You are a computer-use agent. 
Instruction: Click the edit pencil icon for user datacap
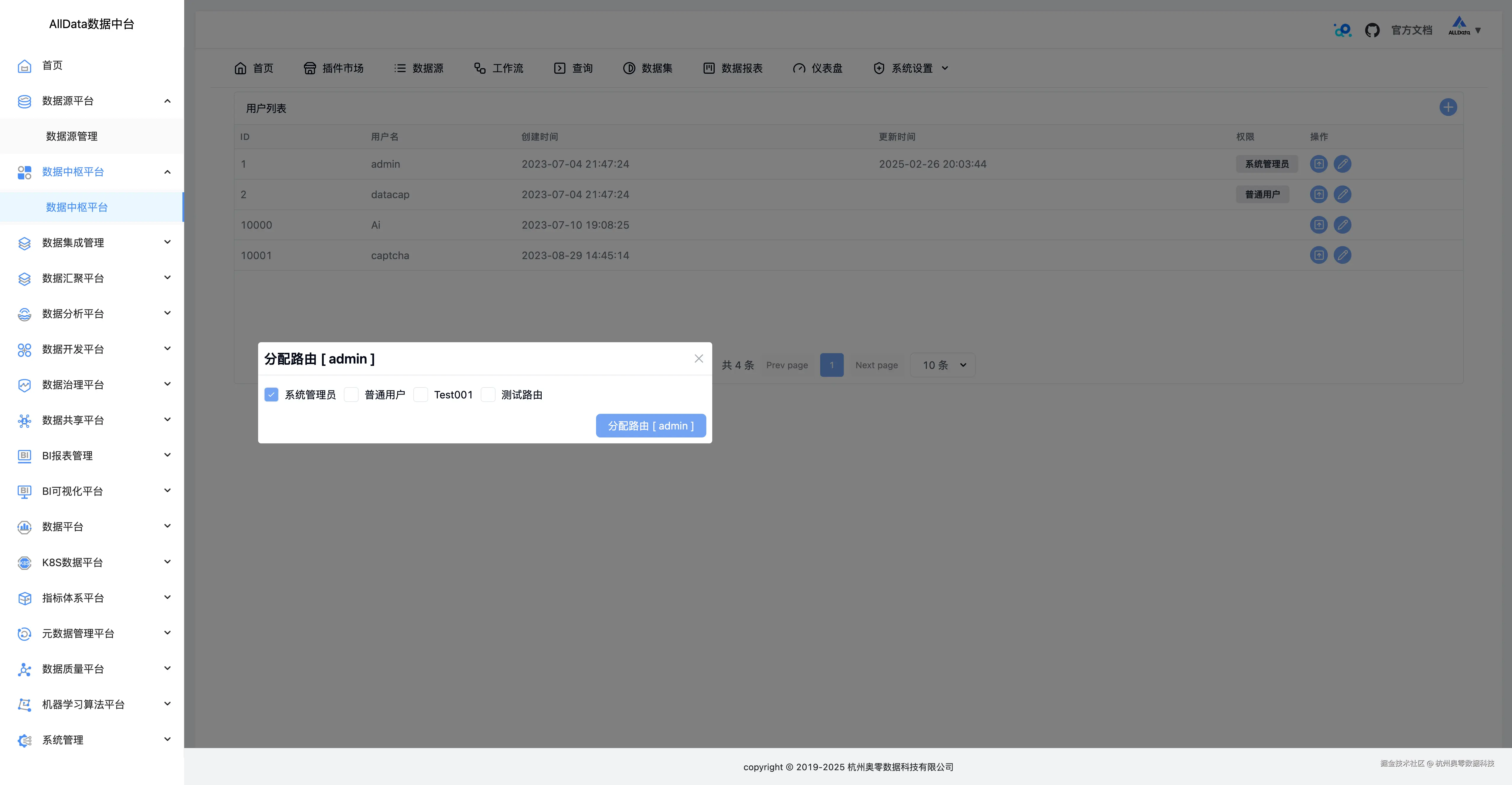(1343, 194)
